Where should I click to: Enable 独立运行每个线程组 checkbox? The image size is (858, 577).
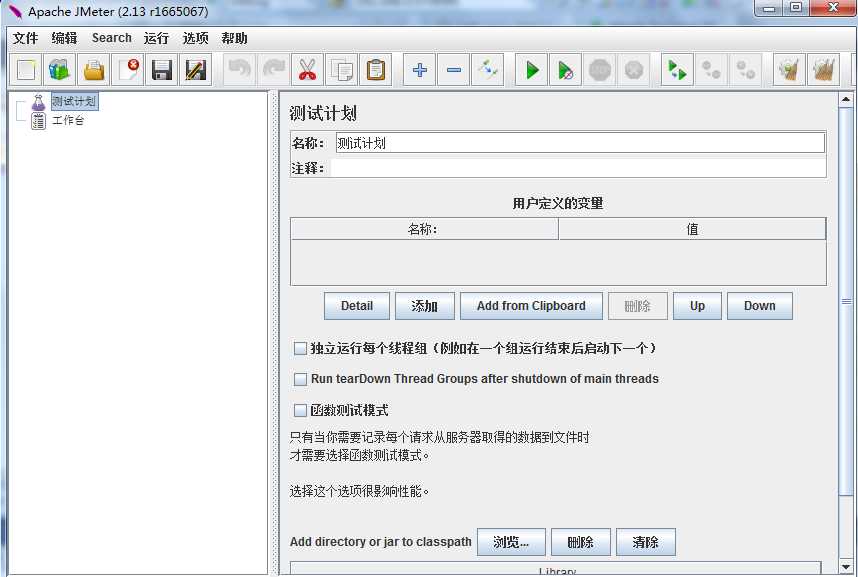(x=300, y=348)
